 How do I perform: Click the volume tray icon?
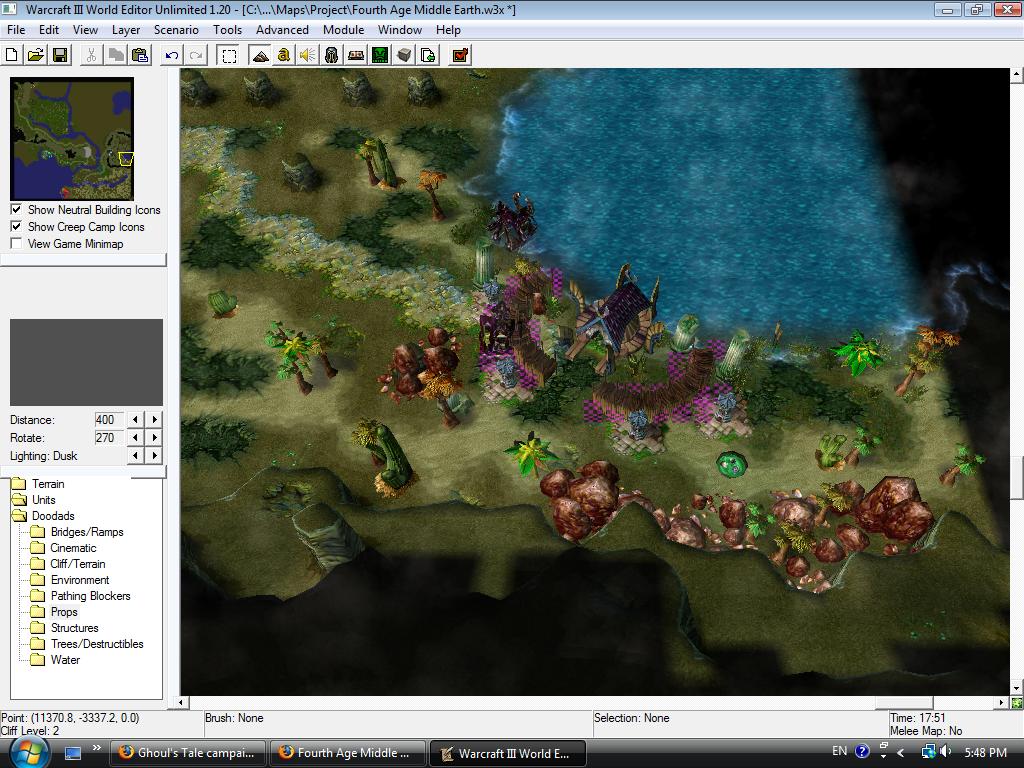tap(945, 752)
